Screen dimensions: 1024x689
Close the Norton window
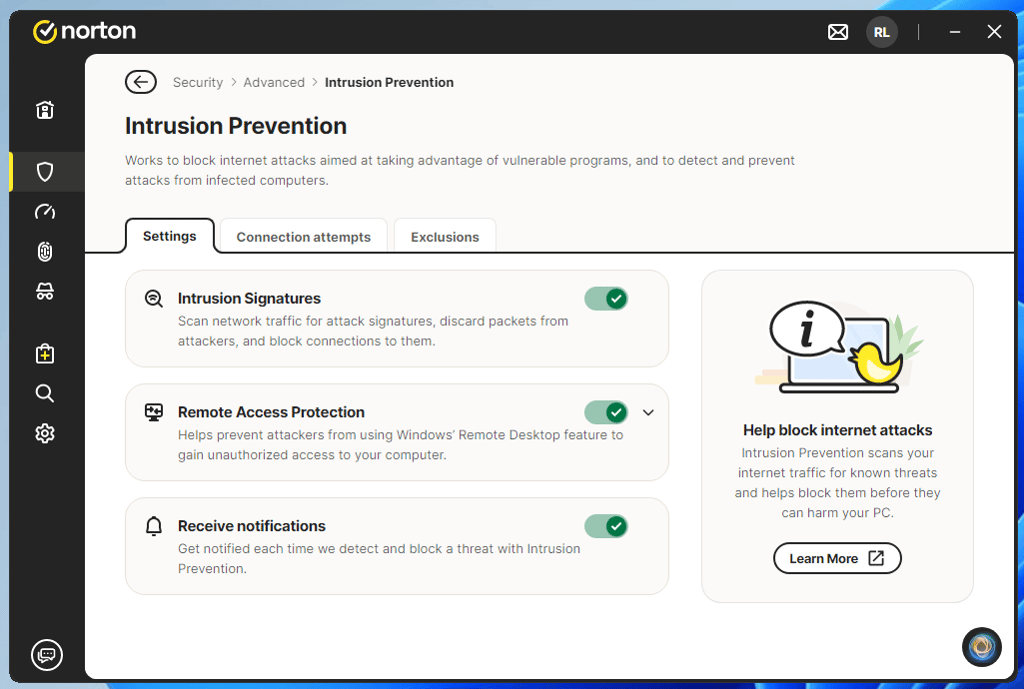pos(994,31)
